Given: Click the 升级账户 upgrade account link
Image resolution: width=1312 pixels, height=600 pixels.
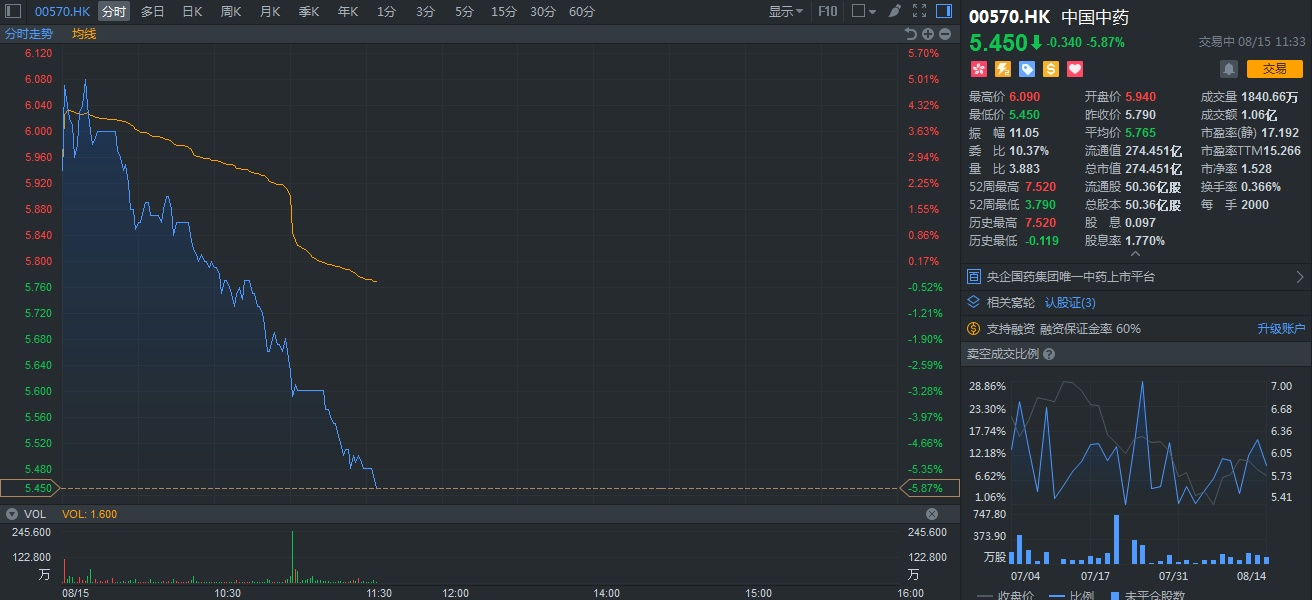Looking at the screenshot, I should pos(1281,329).
